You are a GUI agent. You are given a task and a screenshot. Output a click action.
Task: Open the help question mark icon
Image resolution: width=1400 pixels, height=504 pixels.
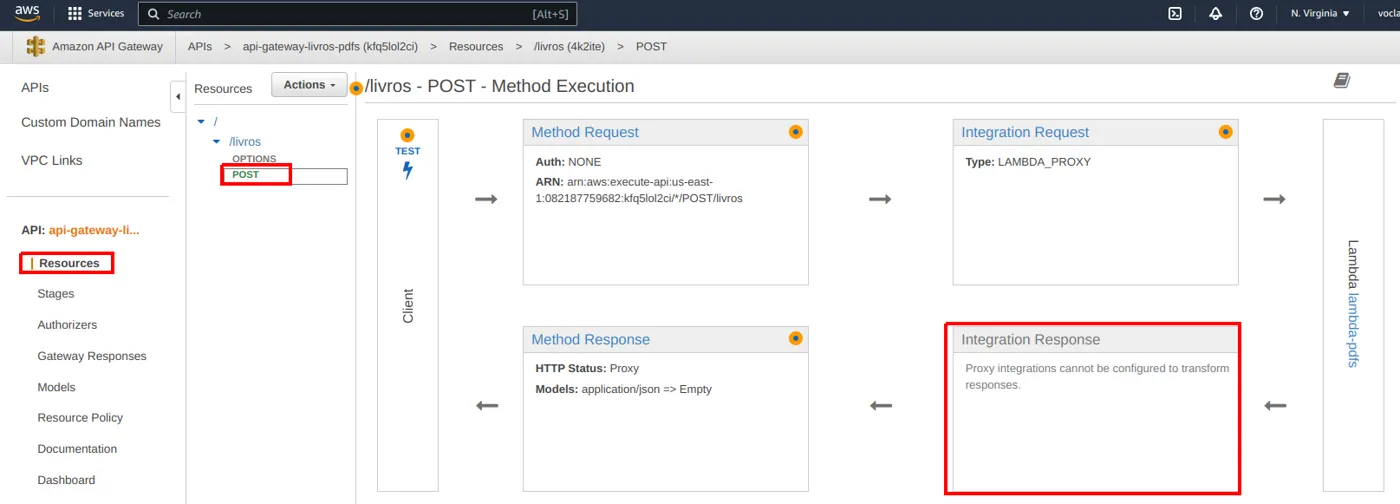pyautogui.click(x=1257, y=14)
